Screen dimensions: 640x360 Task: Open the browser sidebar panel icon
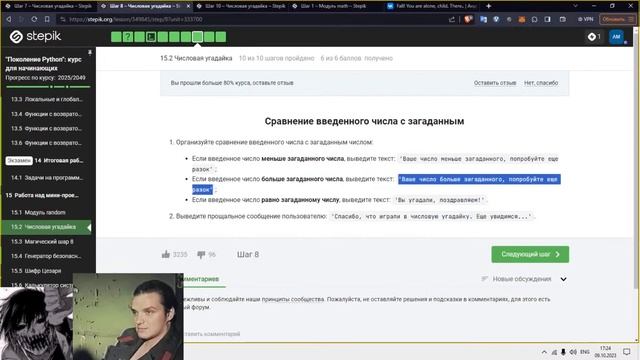547,19
